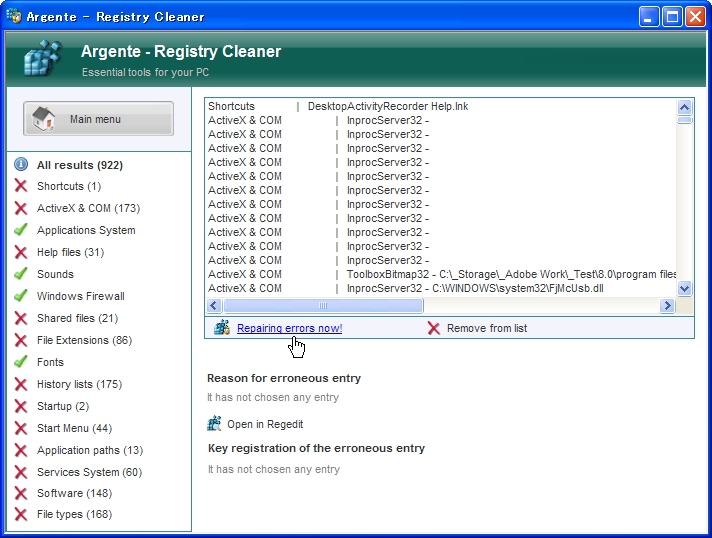Click scroll up arrow of results list
Viewport: 712px width, 538px height.
click(x=684, y=107)
